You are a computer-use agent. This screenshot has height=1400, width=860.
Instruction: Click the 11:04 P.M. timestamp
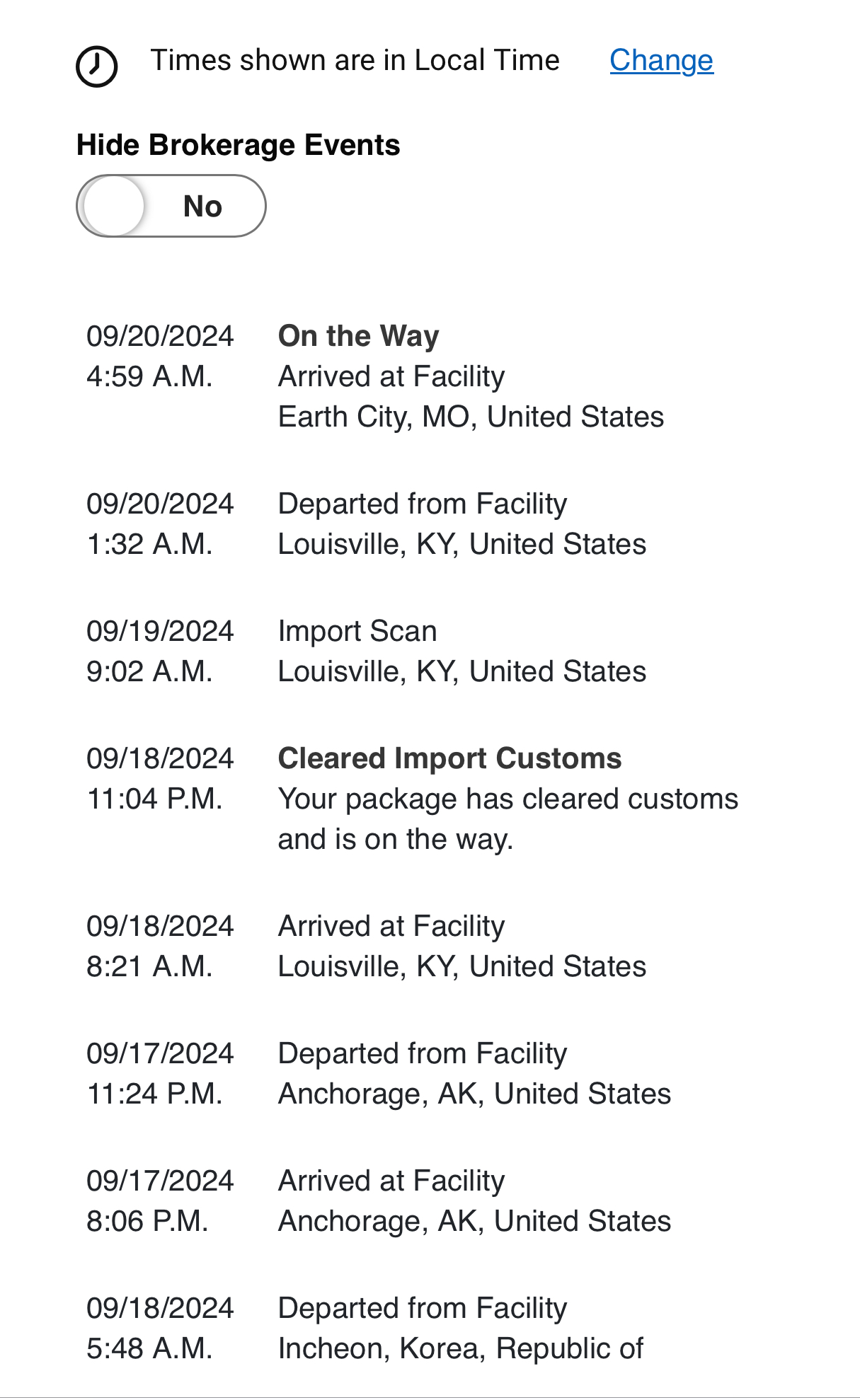pos(154,799)
